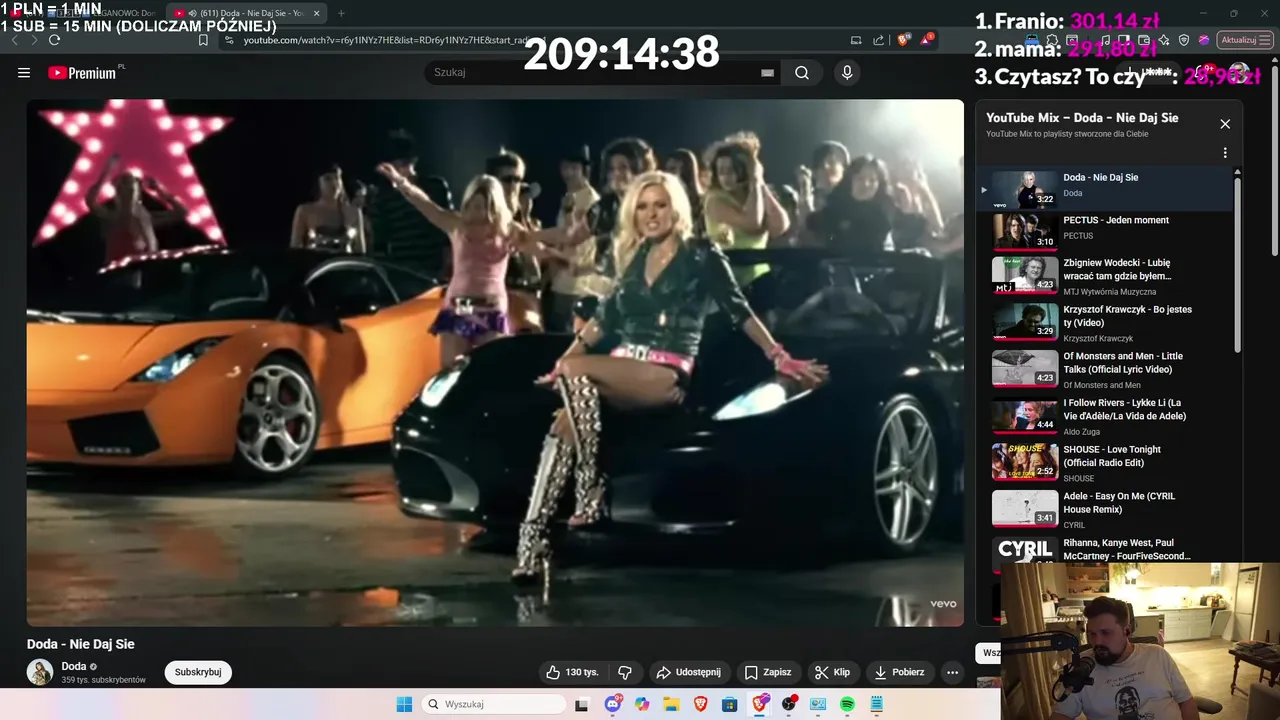
Task: Click the magnifier search button
Action: click(802, 72)
